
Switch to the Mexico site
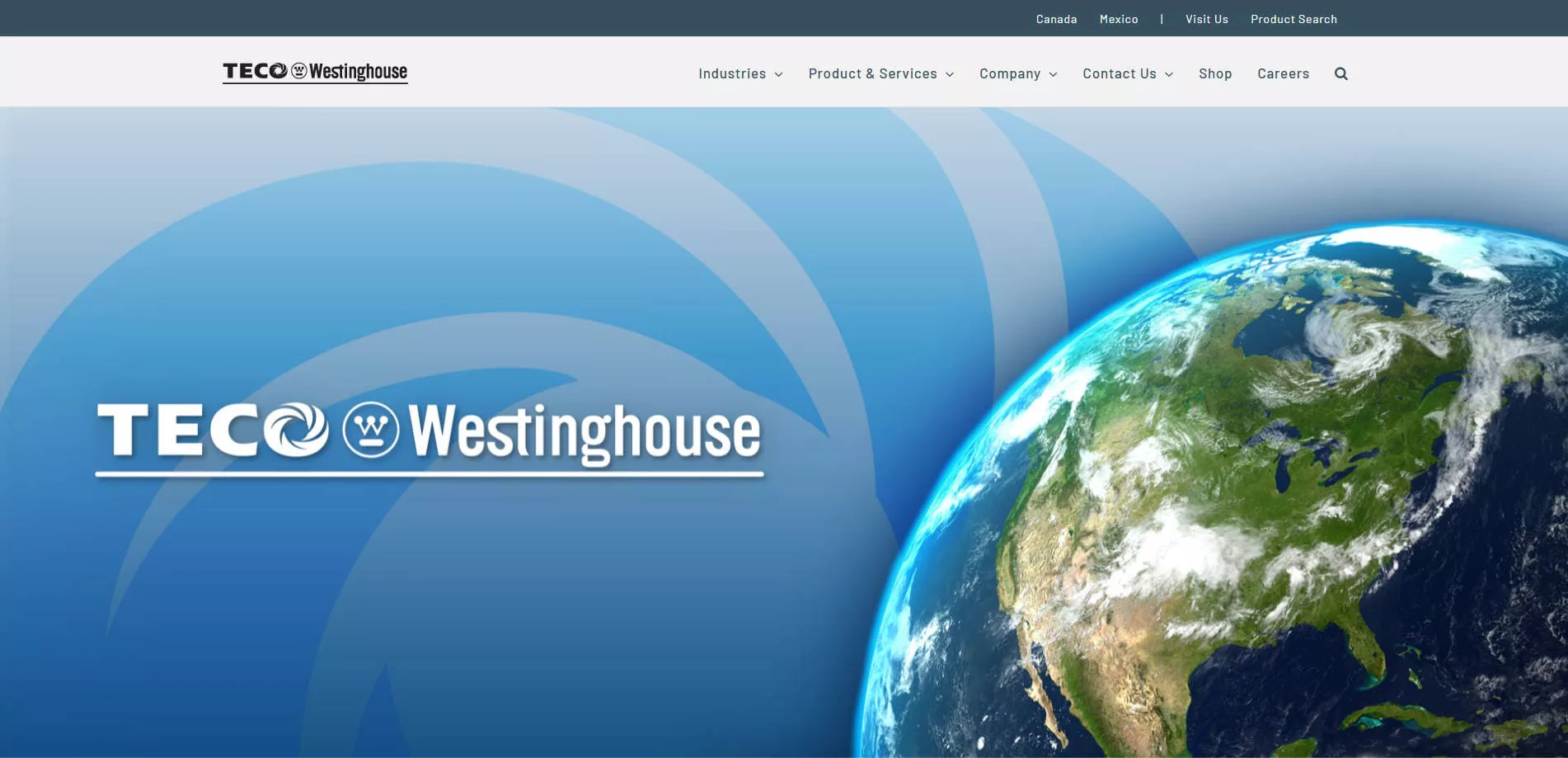tap(1119, 19)
